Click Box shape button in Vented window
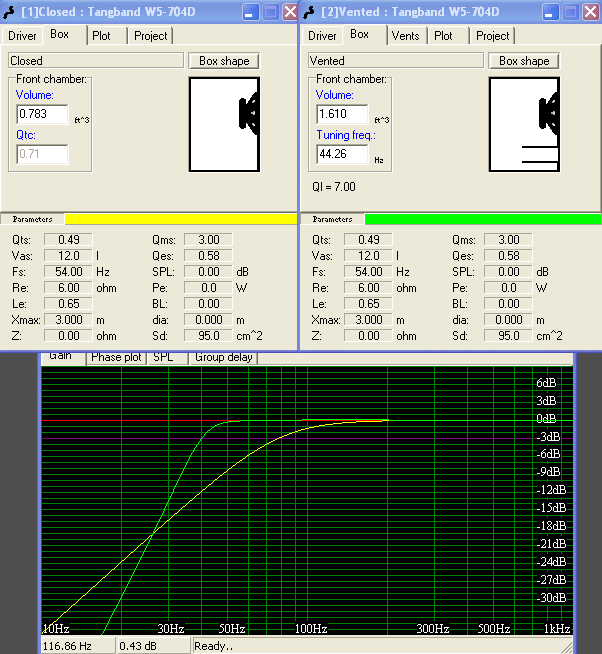 point(524,61)
